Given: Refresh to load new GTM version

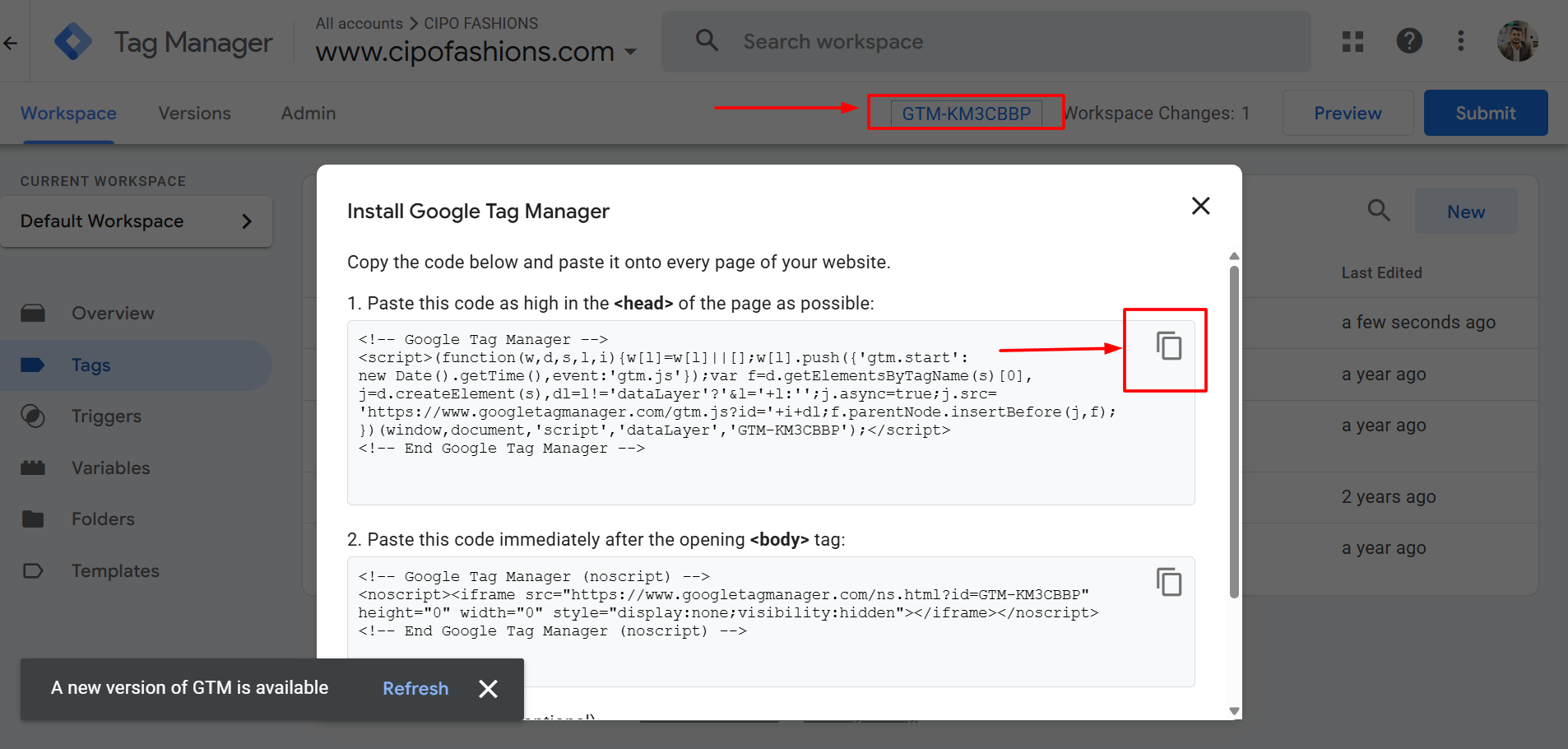Looking at the screenshot, I should tap(415, 689).
